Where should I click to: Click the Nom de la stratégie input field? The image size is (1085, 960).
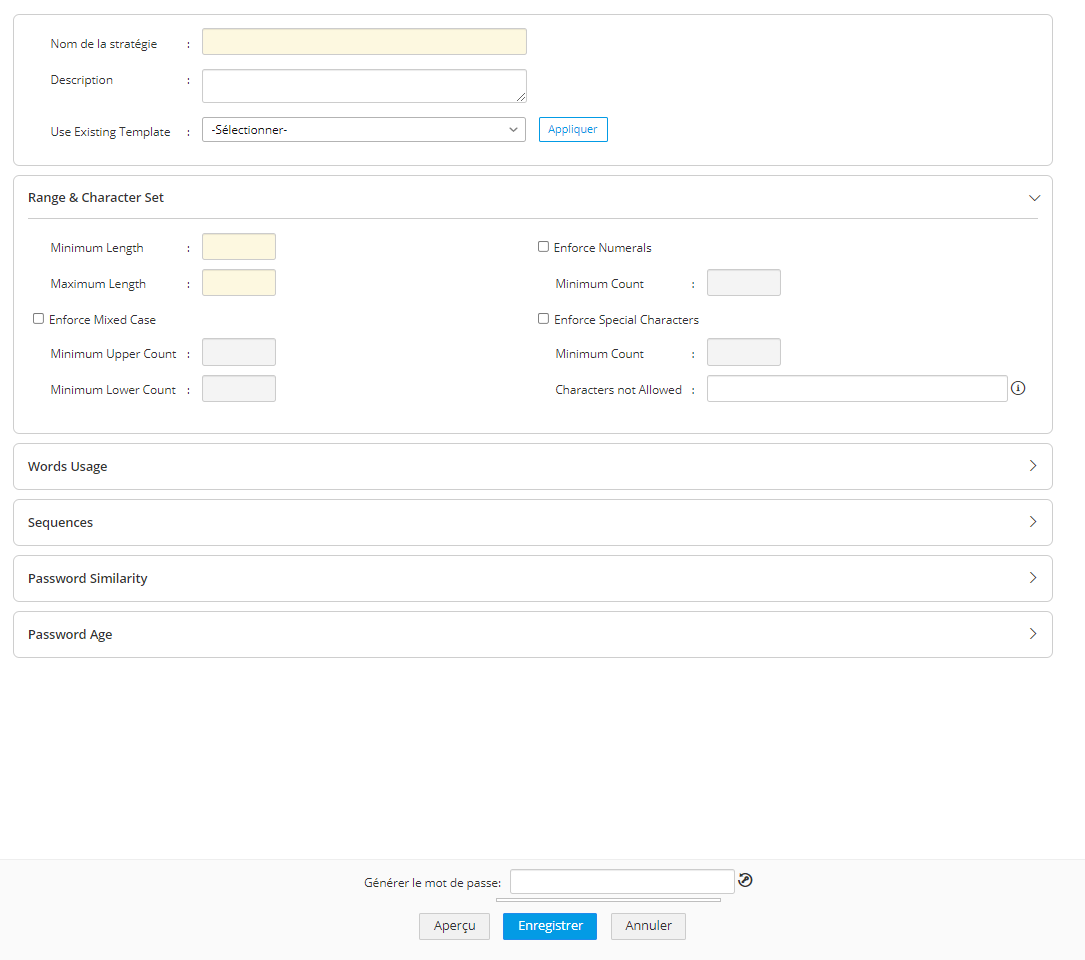click(363, 41)
